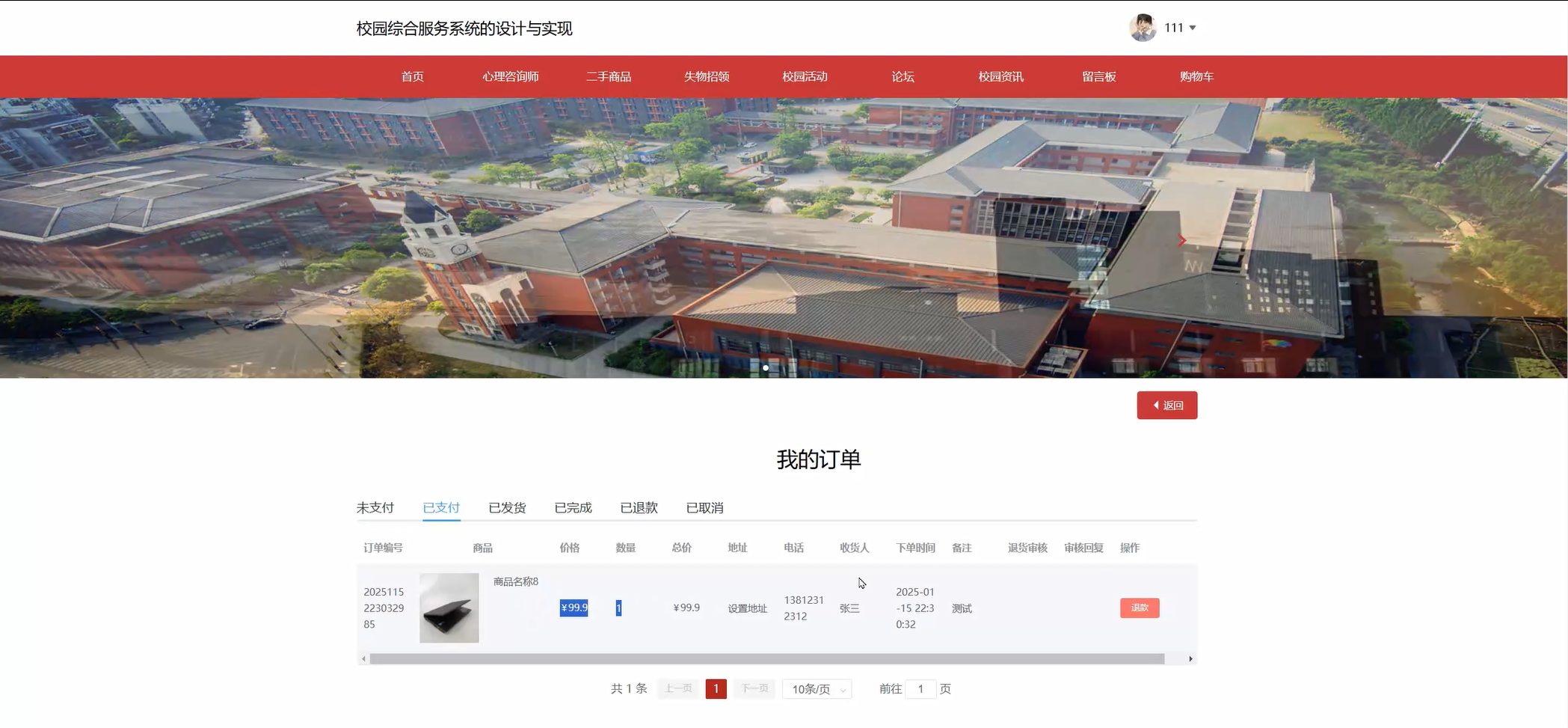Switch to the 已完成 tab
The image size is (1568, 728).
(x=573, y=507)
